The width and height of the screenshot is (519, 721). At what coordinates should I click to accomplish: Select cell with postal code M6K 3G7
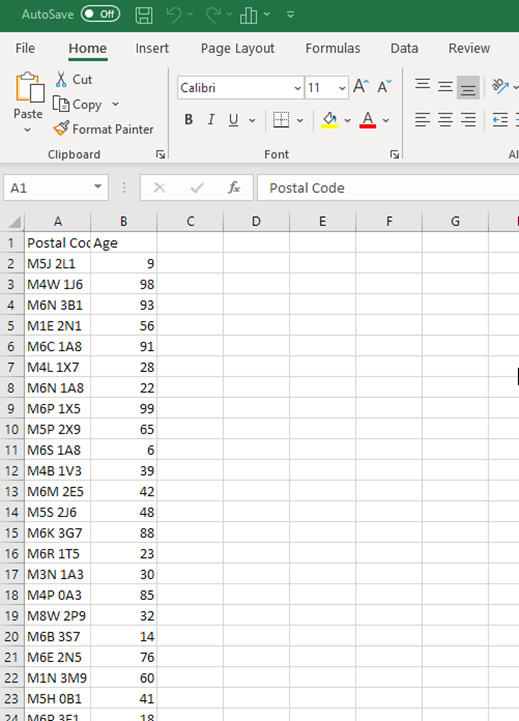coord(57,533)
